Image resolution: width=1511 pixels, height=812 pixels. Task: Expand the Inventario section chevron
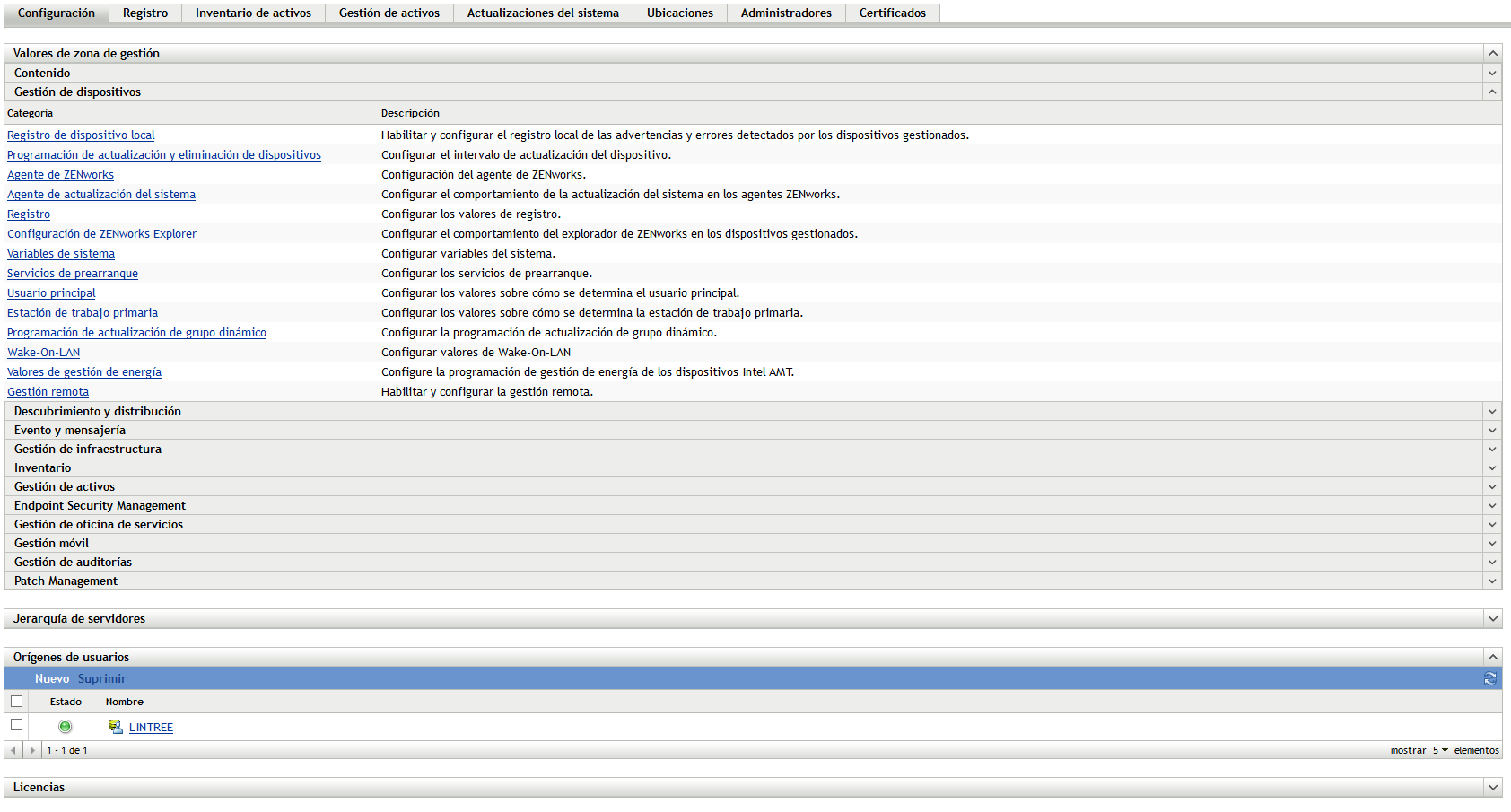pos(1492,468)
